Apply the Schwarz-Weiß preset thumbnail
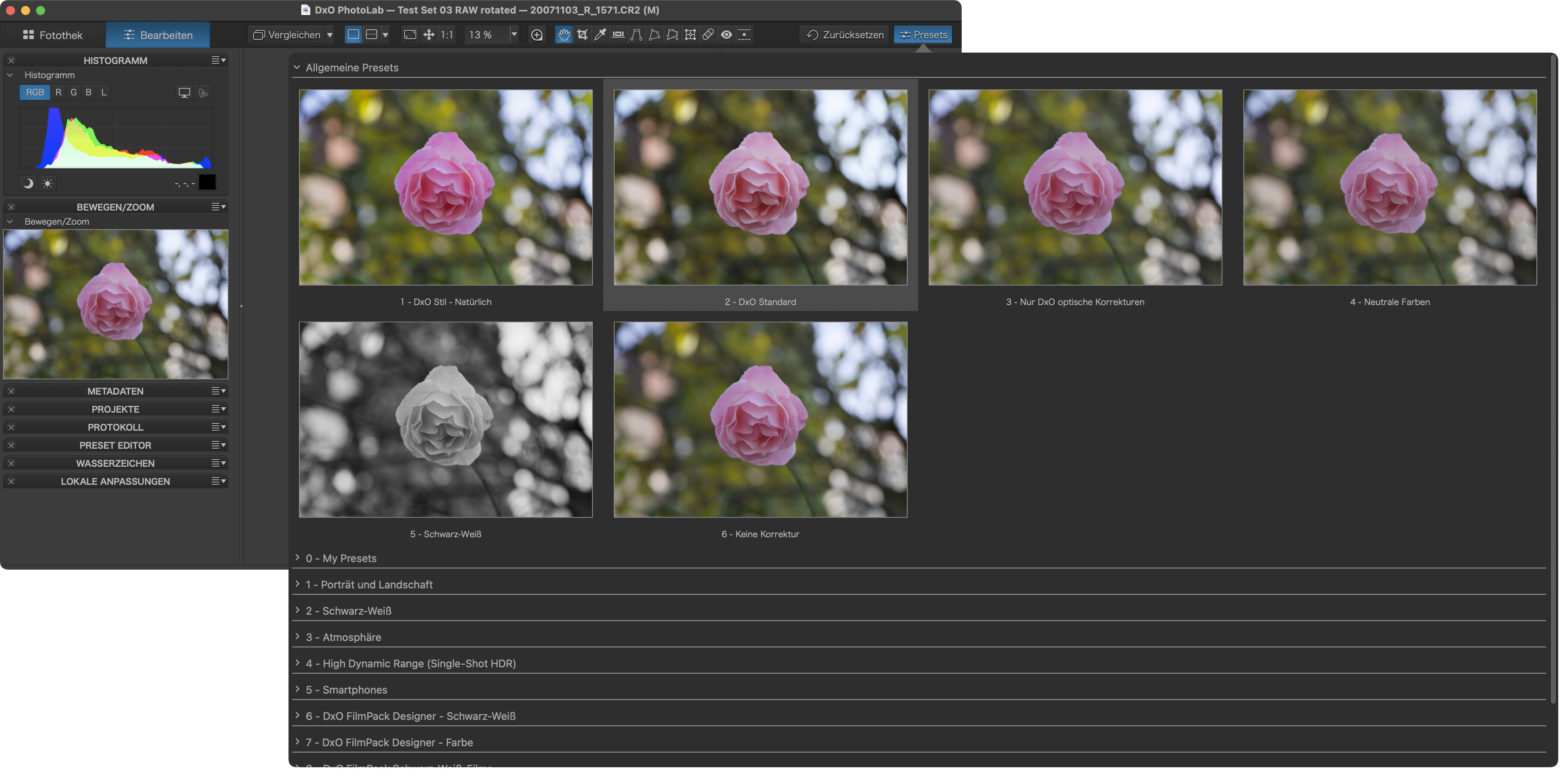This screenshot has height=777, width=1568. click(x=446, y=420)
